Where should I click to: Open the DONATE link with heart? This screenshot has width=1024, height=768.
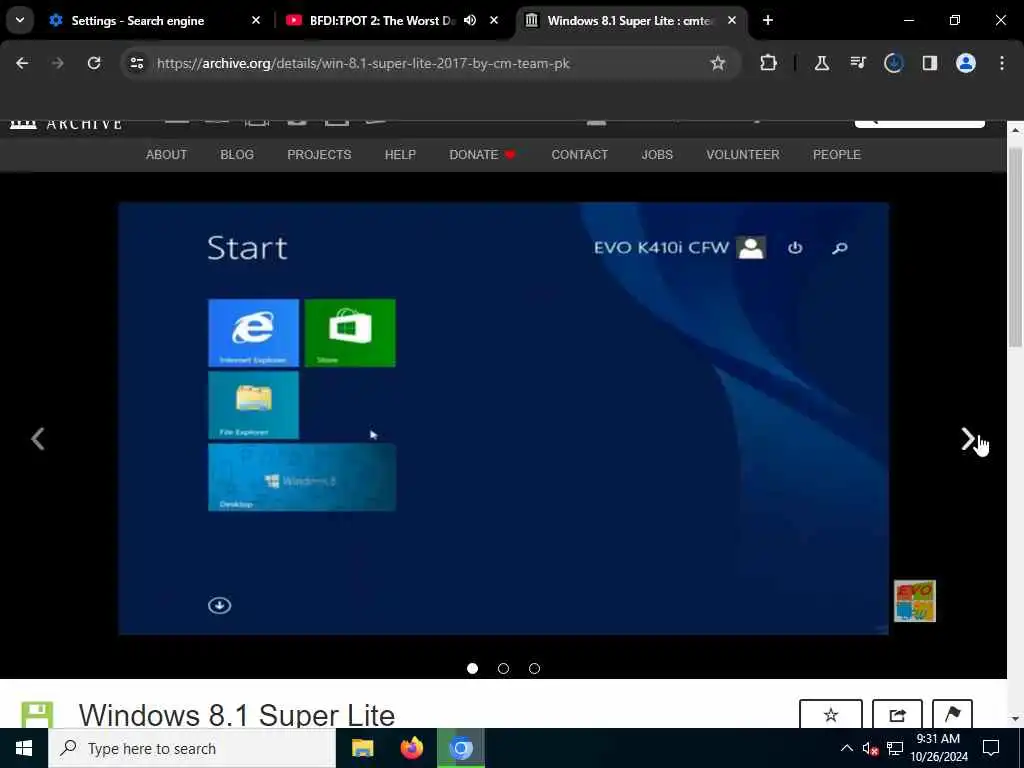(x=483, y=155)
